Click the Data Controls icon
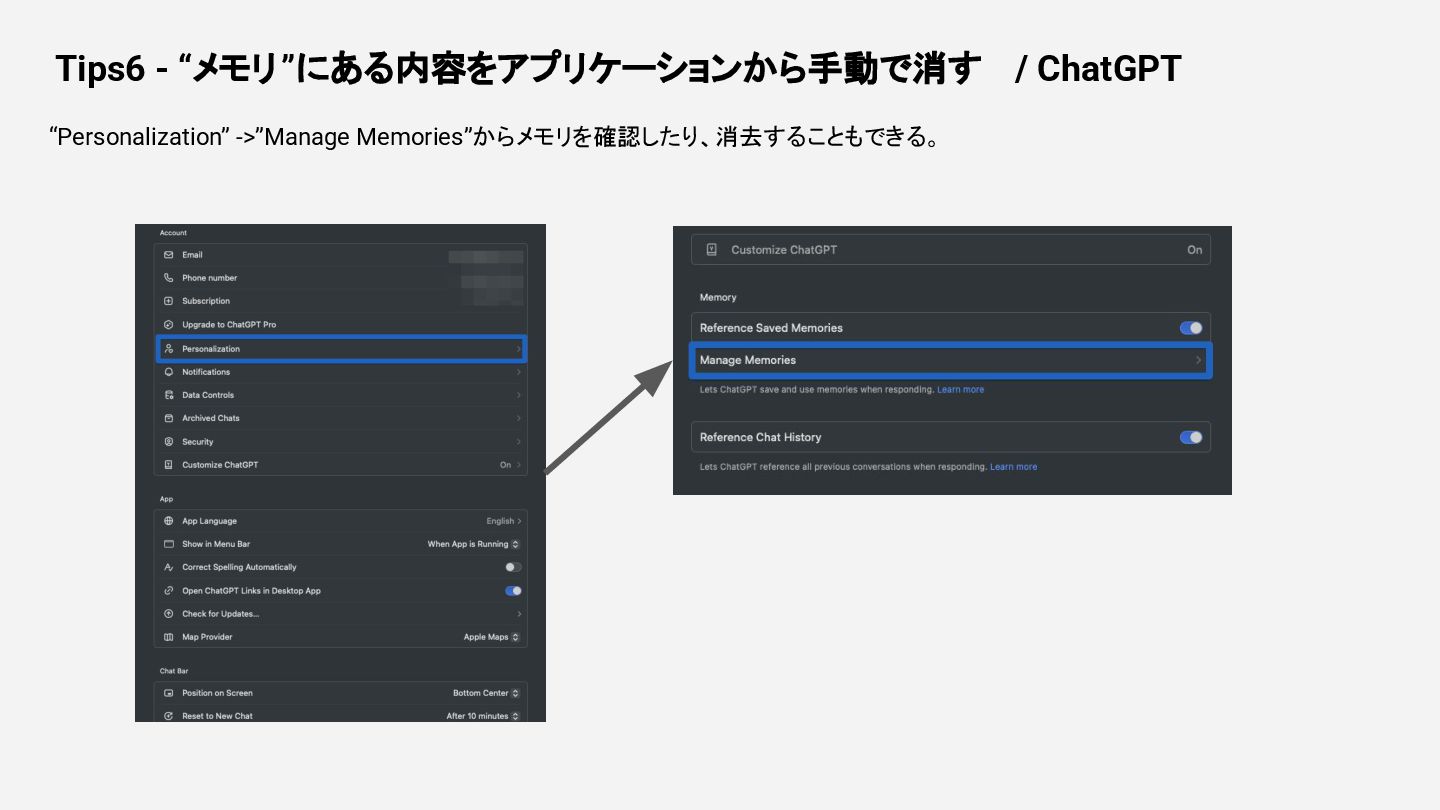Image resolution: width=1440 pixels, height=810 pixels. 169,395
